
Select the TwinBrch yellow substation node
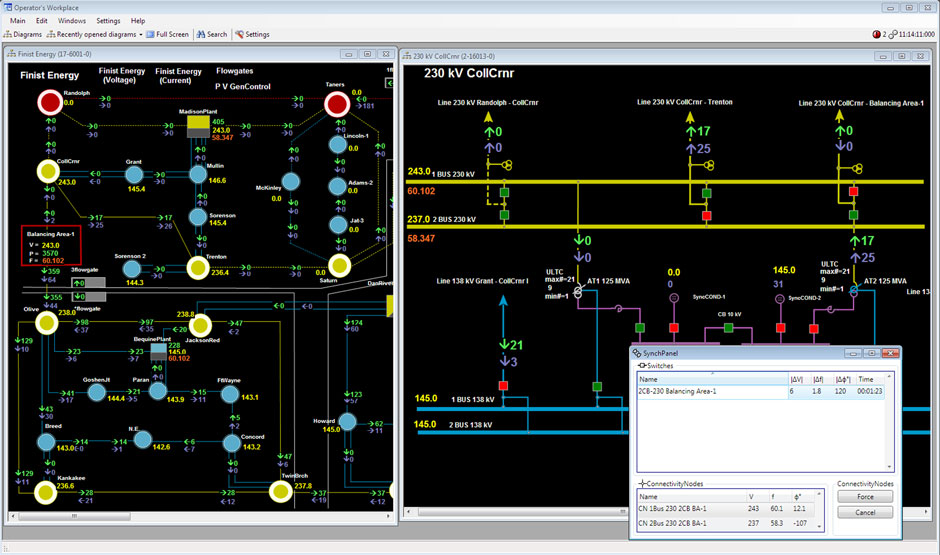click(x=280, y=491)
